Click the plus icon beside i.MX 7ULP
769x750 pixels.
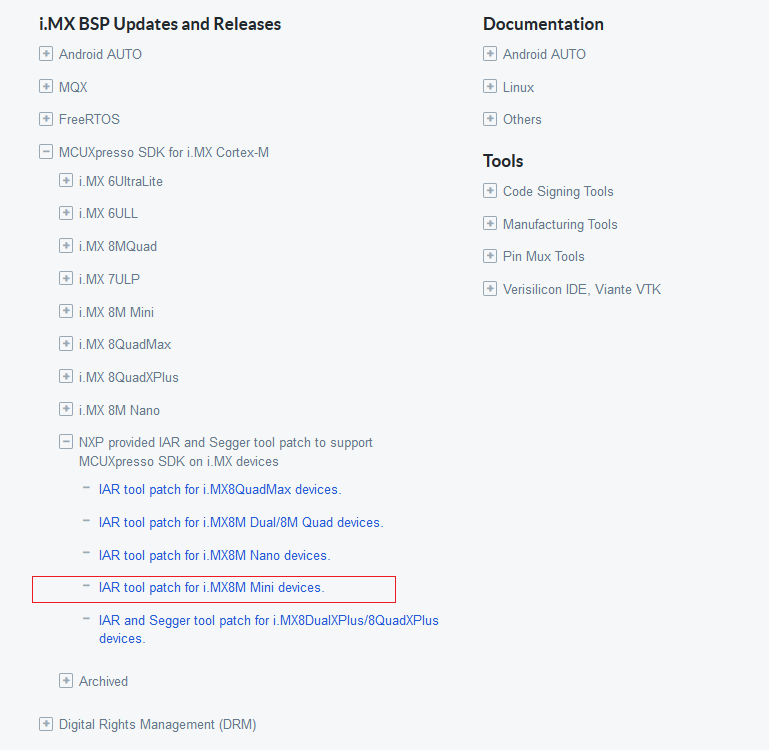coord(66,279)
